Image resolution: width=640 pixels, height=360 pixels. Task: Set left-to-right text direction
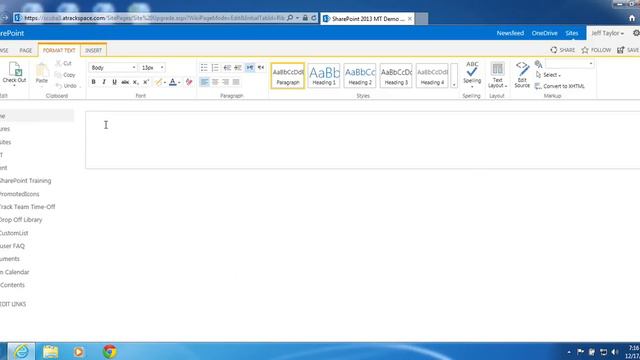tap(250, 67)
